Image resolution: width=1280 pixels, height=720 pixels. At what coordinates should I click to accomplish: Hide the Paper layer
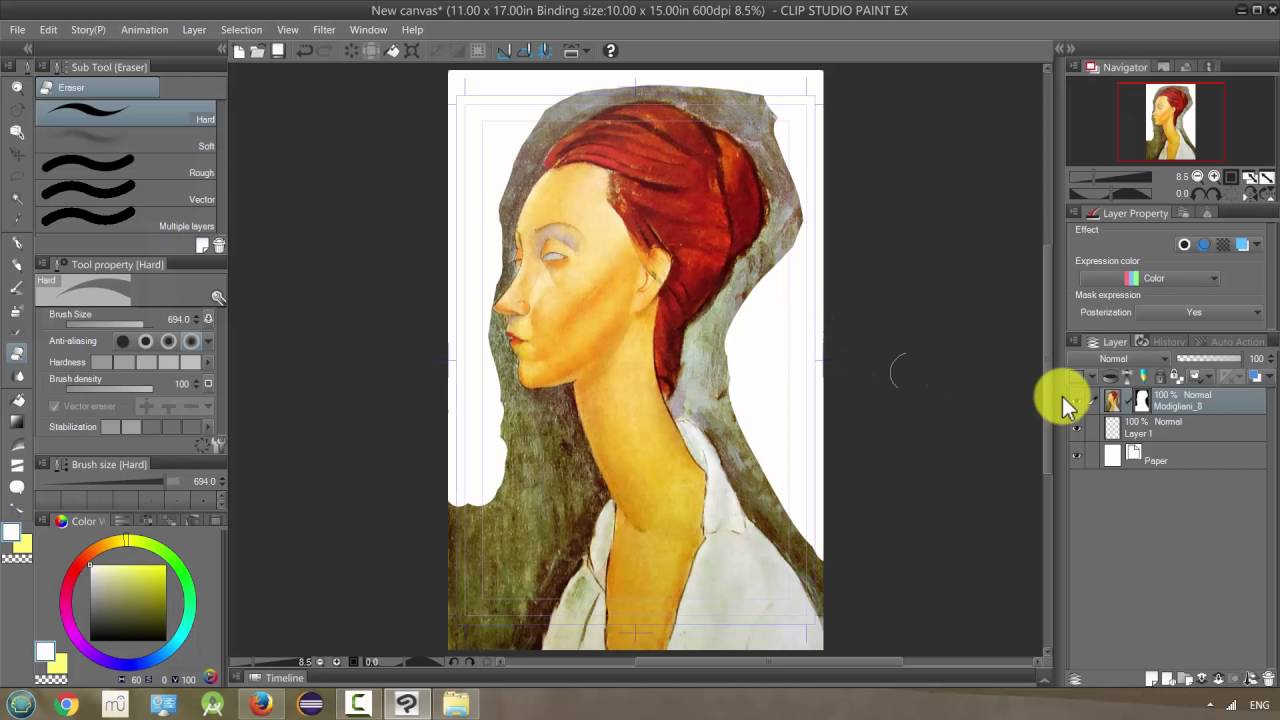pyautogui.click(x=1077, y=456)
